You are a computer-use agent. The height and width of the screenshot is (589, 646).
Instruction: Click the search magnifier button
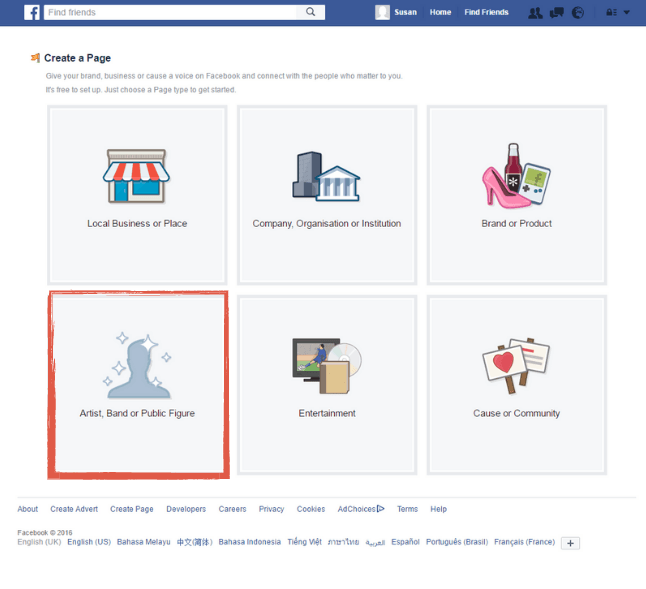[312, 12]
